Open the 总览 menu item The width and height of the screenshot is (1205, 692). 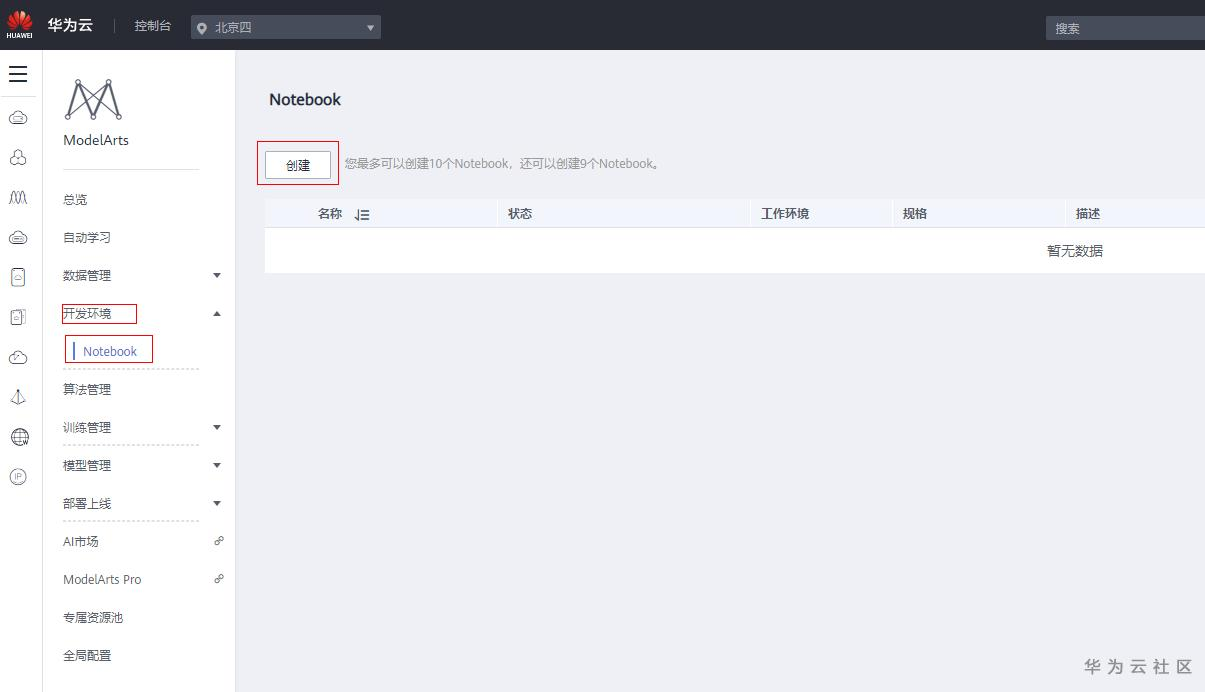coord(75,199)
